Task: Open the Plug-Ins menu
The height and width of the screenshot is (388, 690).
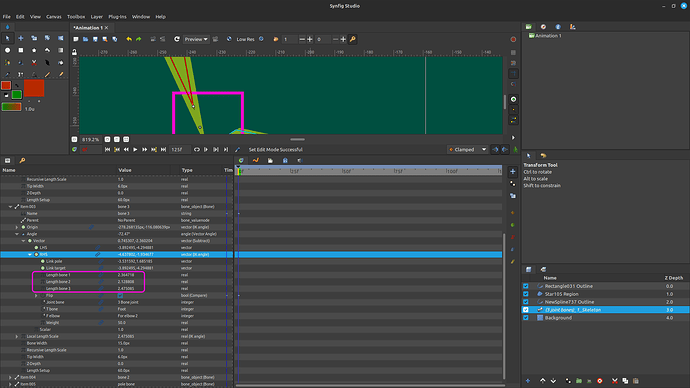Action: (117, 17)
